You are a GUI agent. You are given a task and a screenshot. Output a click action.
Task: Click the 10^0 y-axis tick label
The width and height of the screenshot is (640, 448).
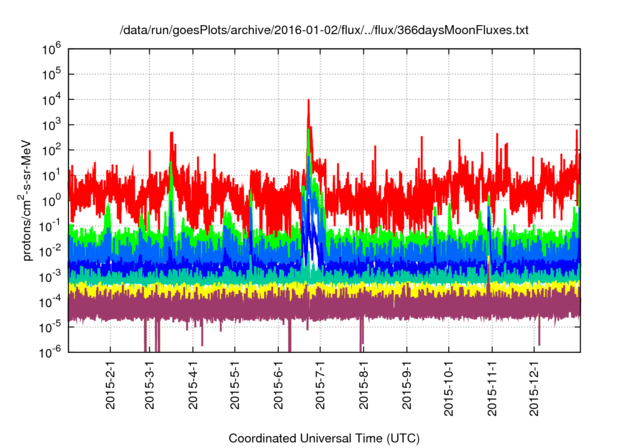[x=51, y=201]
